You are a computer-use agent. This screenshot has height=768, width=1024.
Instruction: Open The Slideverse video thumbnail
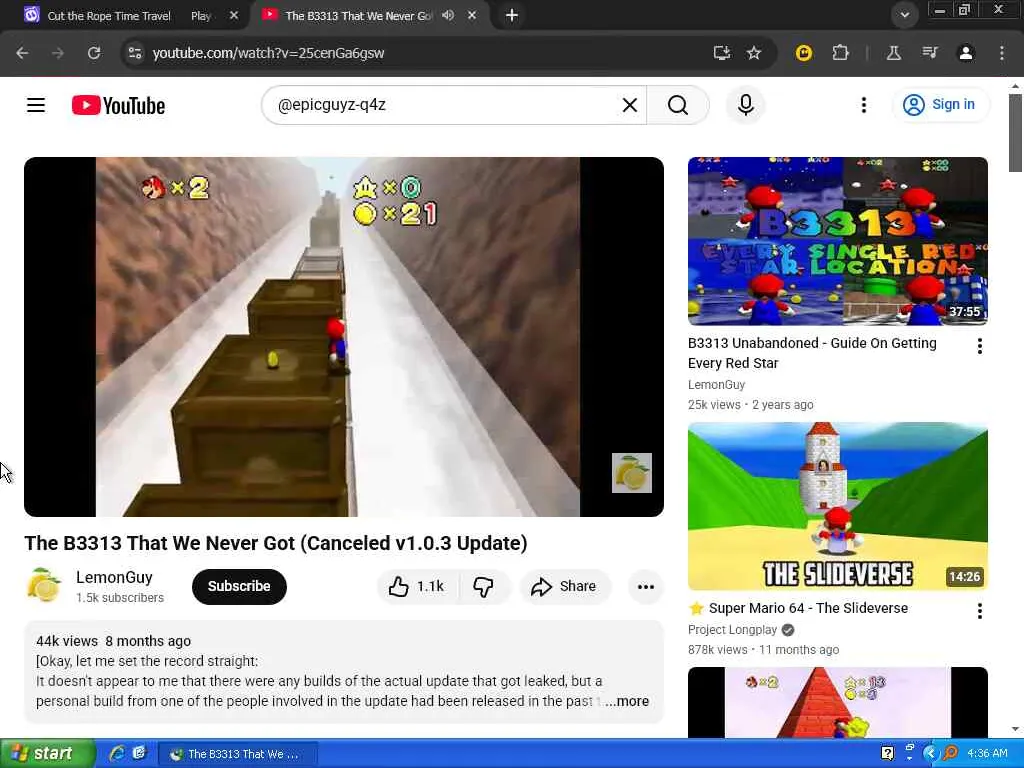tap(837, 506)
